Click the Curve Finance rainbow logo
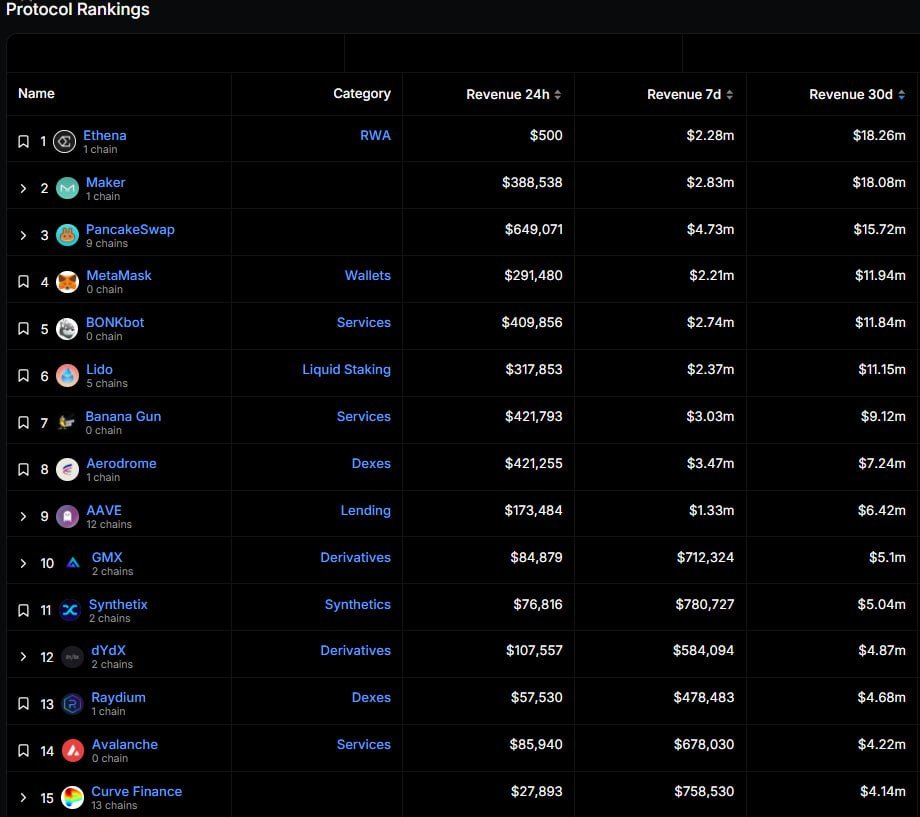 [73, 798]
